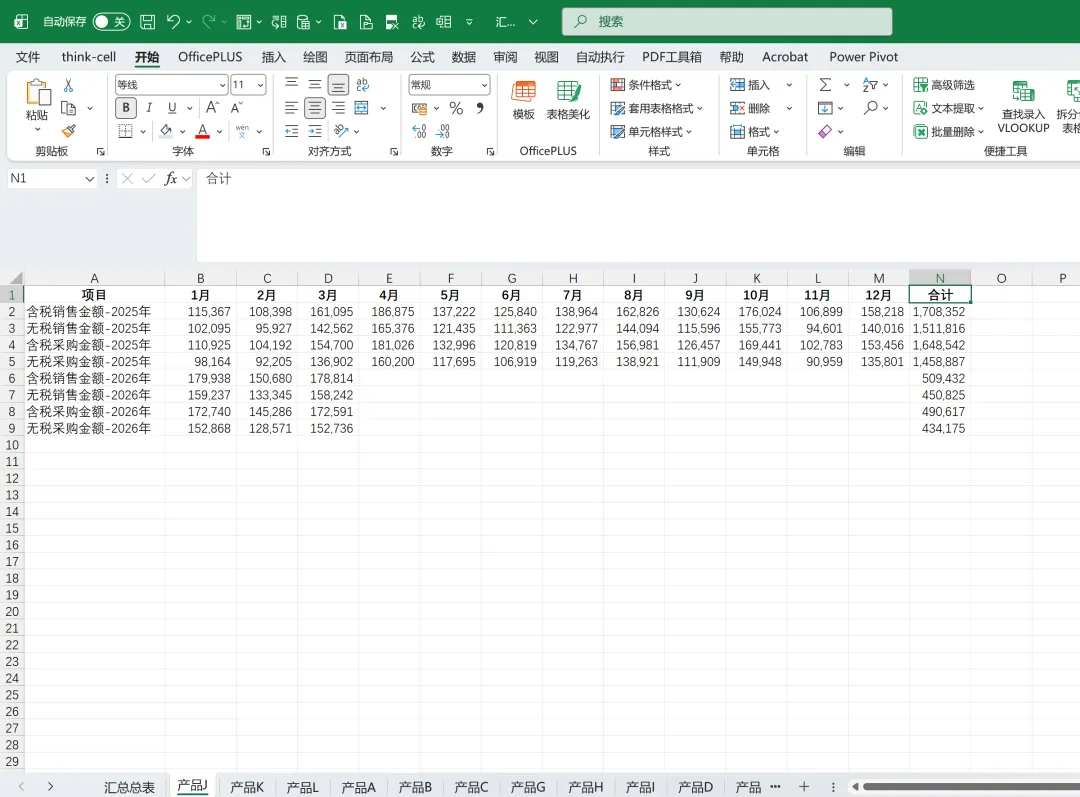Open the font size dropdown showing 11
The height and width of the screenshot is (797, 1080).
[260, 85]
